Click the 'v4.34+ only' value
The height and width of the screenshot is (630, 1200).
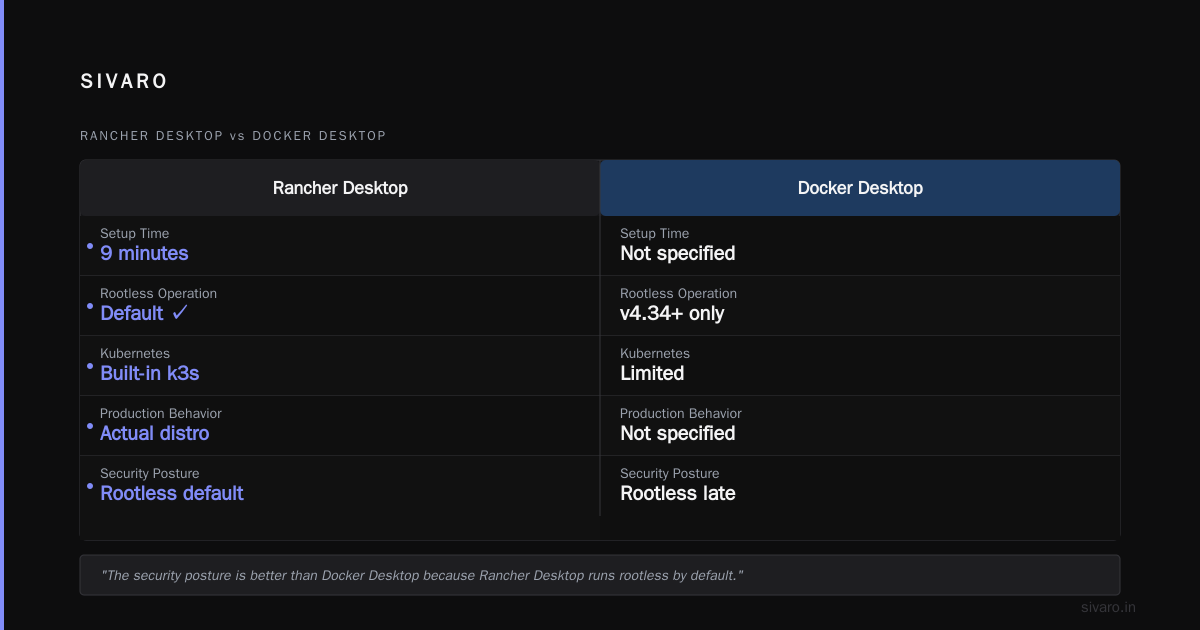pyautogui.click(x=672, y=313)
